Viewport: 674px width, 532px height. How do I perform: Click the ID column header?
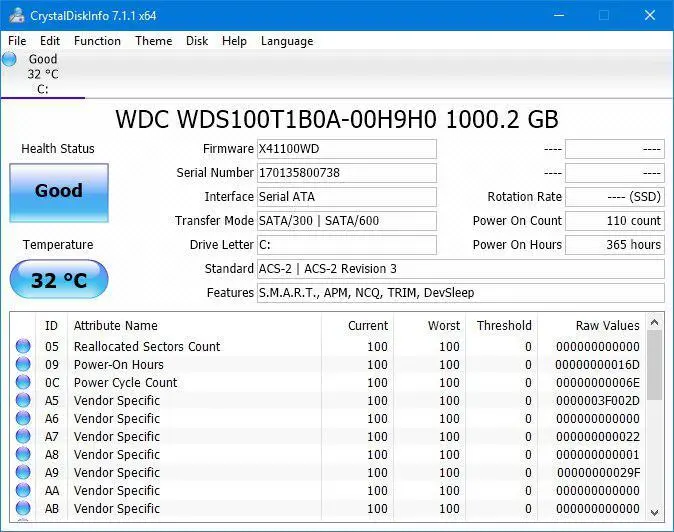[51, 326]
